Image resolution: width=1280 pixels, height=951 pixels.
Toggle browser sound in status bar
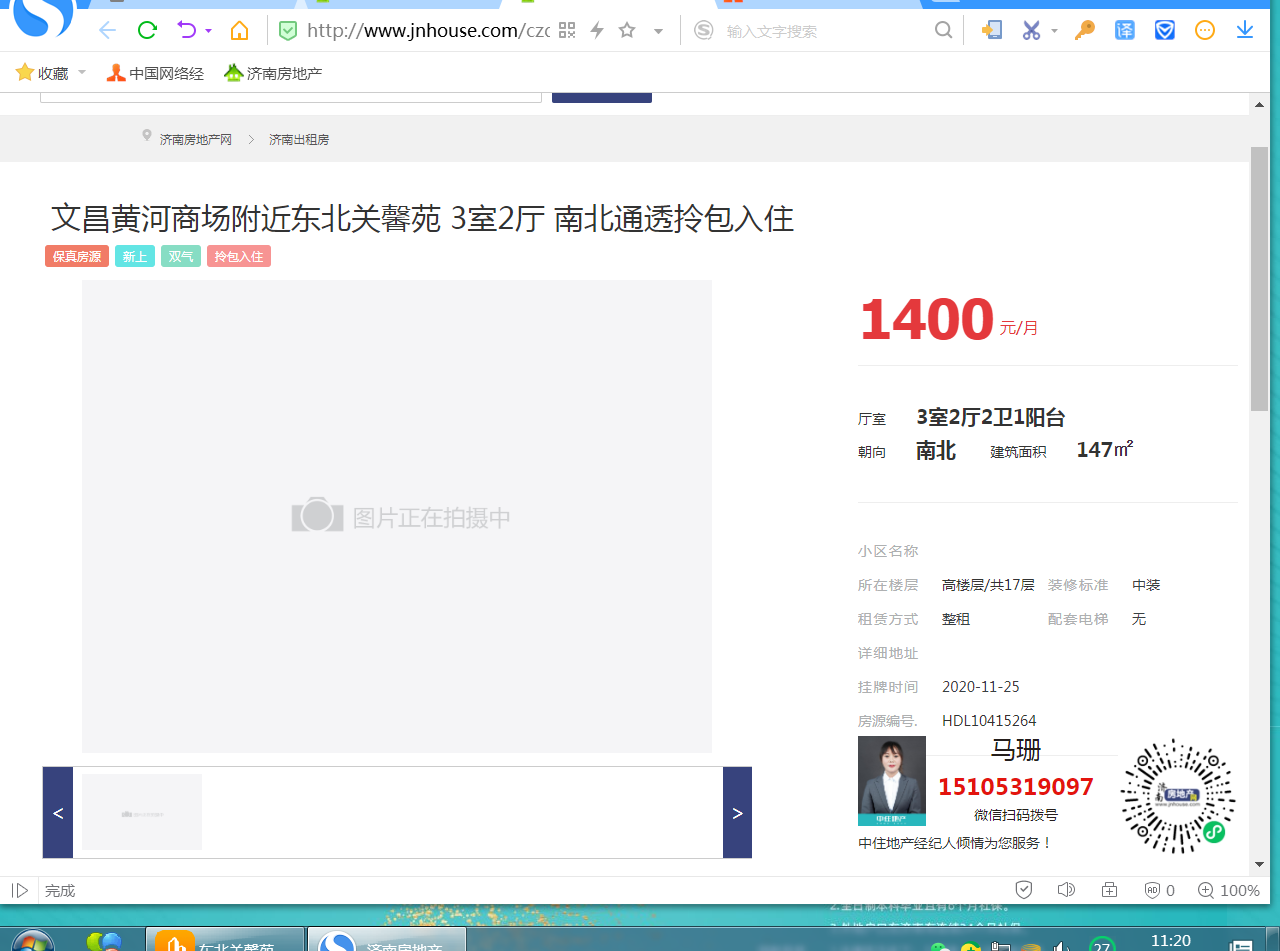1066,890
